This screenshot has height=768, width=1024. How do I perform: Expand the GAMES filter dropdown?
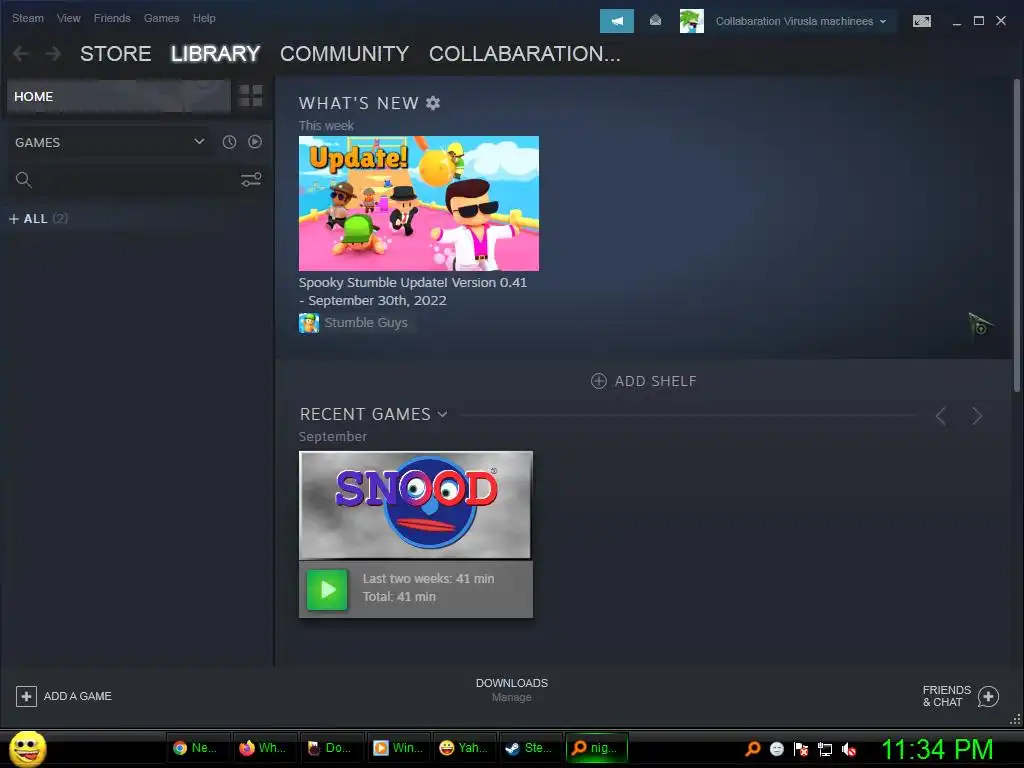tap(109, 142)
